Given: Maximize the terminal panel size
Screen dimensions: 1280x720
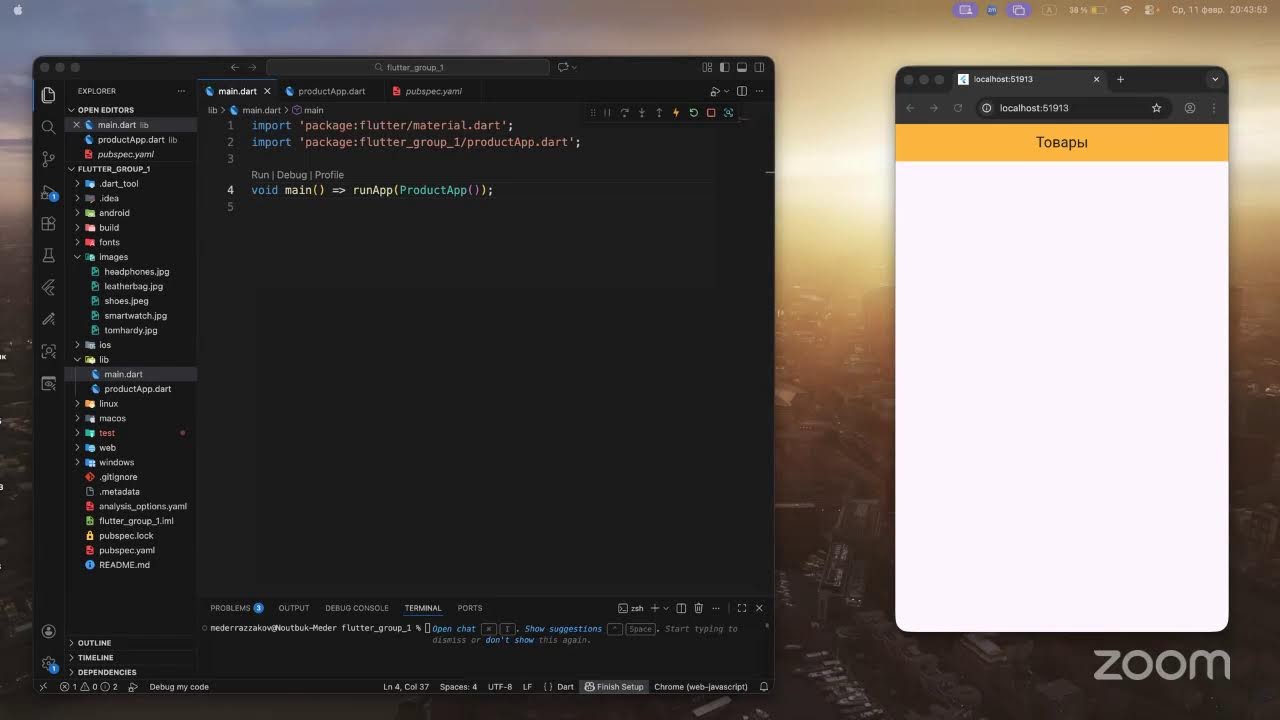Looking at the screenshot, I should tap(742, 608).
